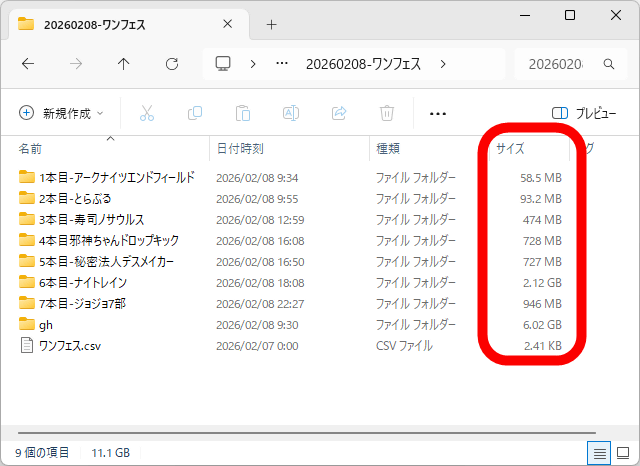Click the Rename icon in toolbar
This screenshot has height=466, width=640.
coord(290,113)
